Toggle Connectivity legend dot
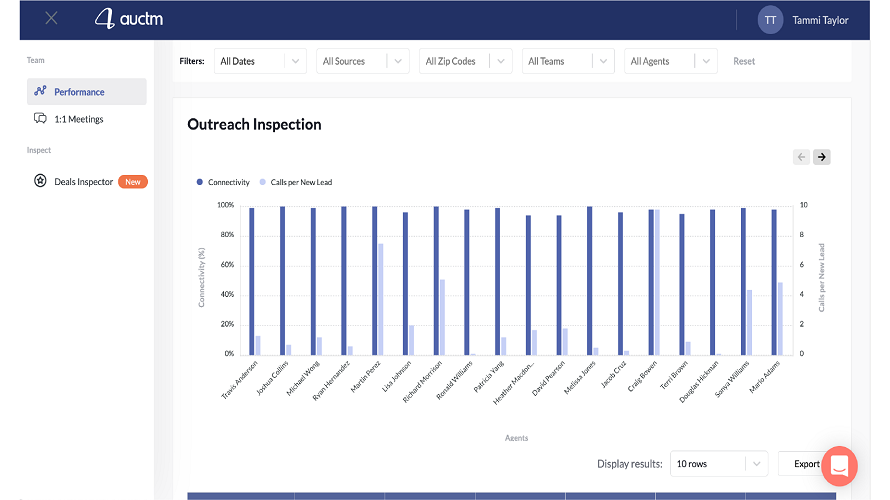Viewport: 890px width, 500px height. coord(199,182)
